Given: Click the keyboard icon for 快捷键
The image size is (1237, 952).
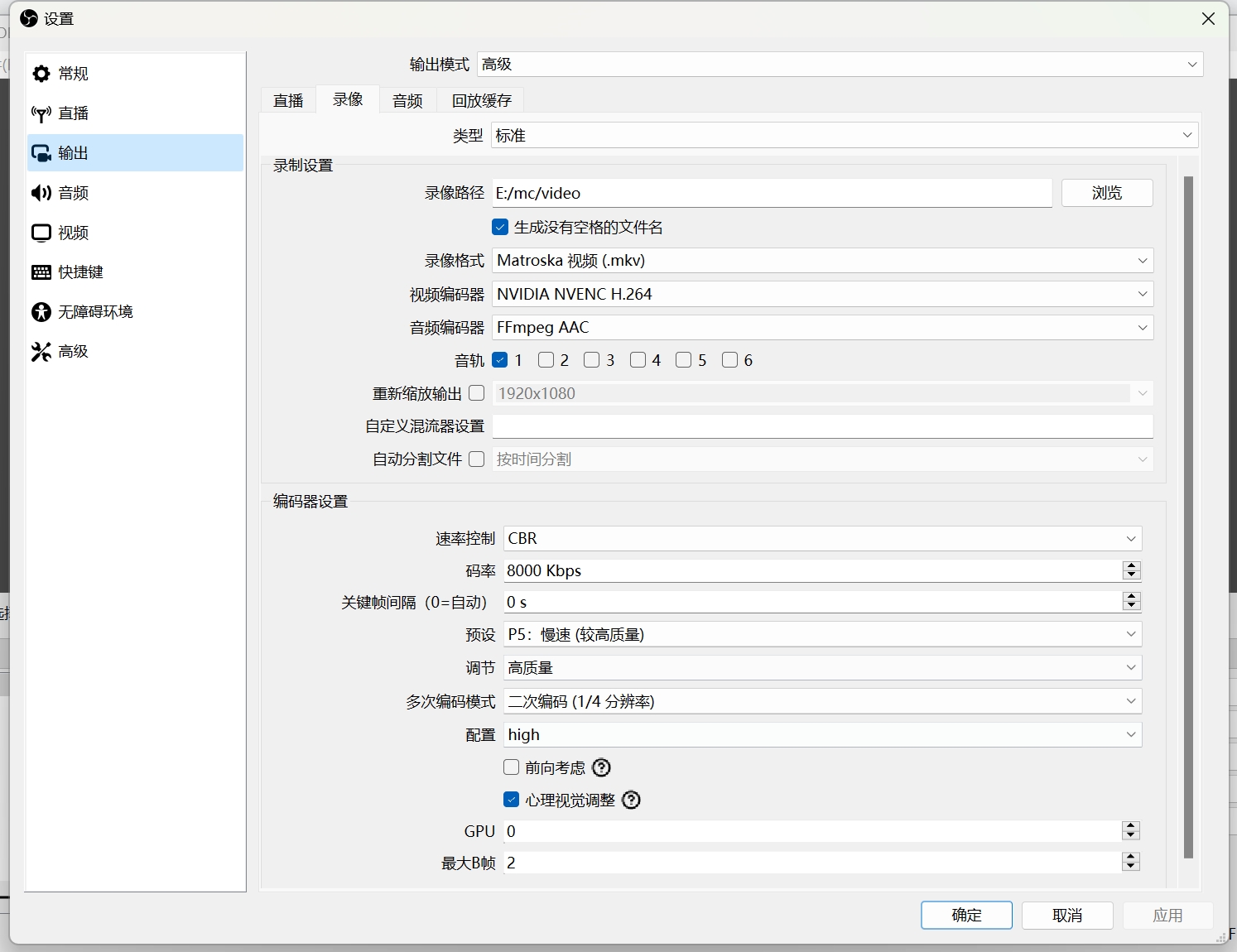Looking at the screenshot, I should pos(41,272).
